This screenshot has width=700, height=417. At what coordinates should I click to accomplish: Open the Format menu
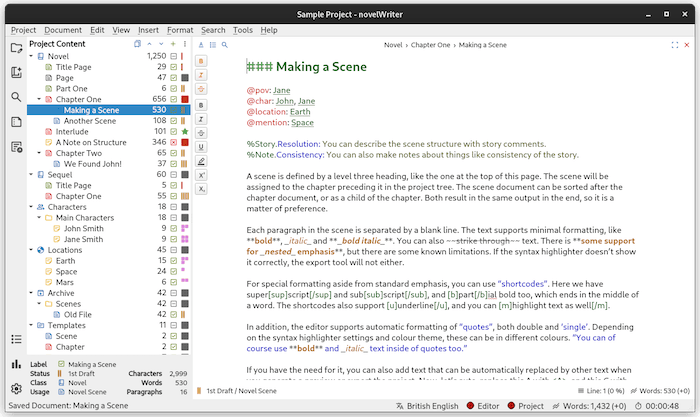[180, 30]
